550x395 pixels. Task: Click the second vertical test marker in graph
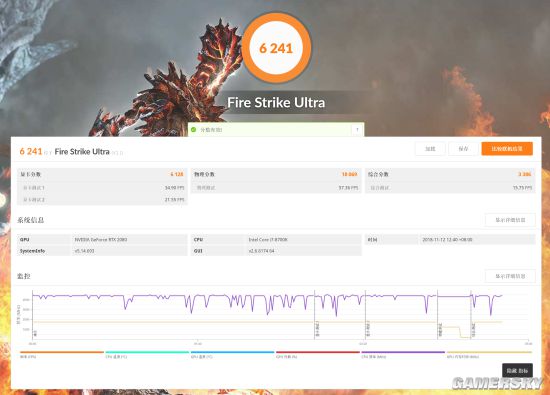(x=365, y=315)
